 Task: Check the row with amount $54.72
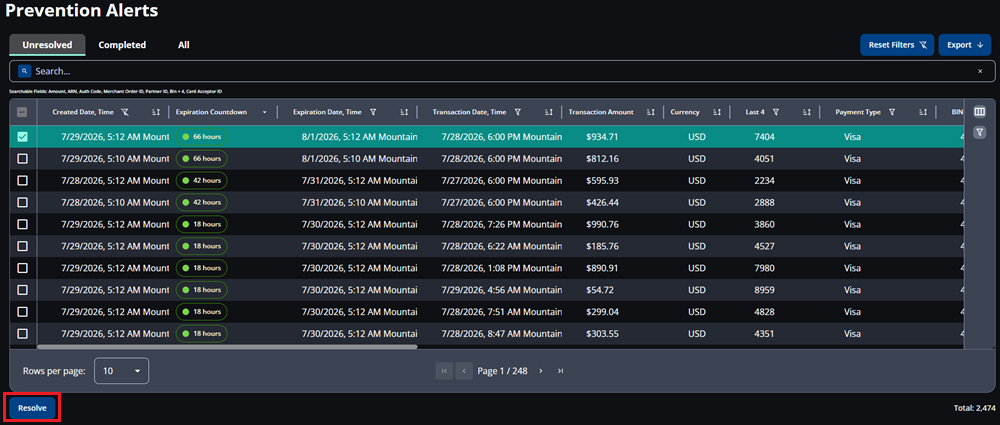point(22,290)
